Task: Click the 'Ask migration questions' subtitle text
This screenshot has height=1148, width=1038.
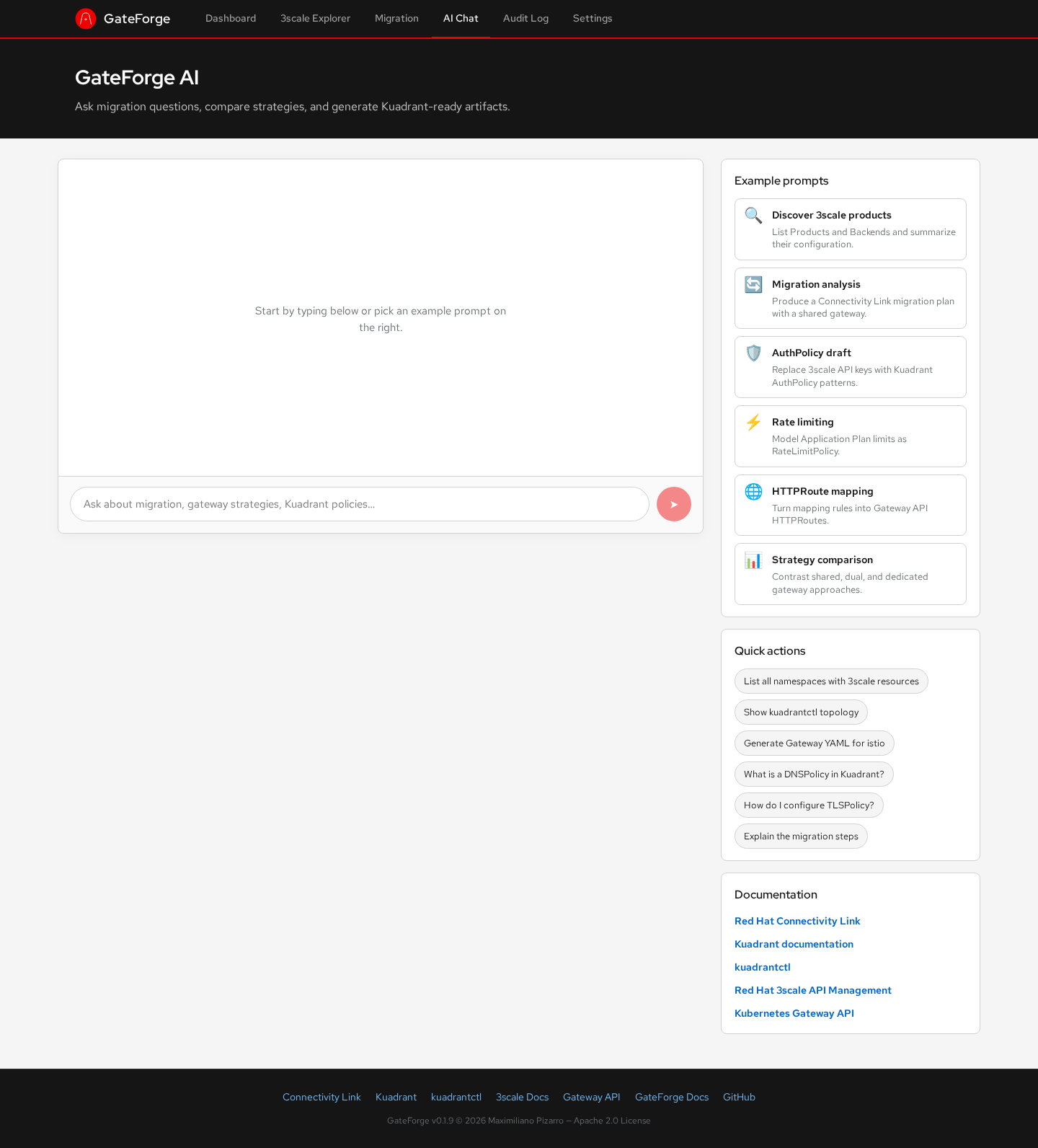Action: click(293, 107)
